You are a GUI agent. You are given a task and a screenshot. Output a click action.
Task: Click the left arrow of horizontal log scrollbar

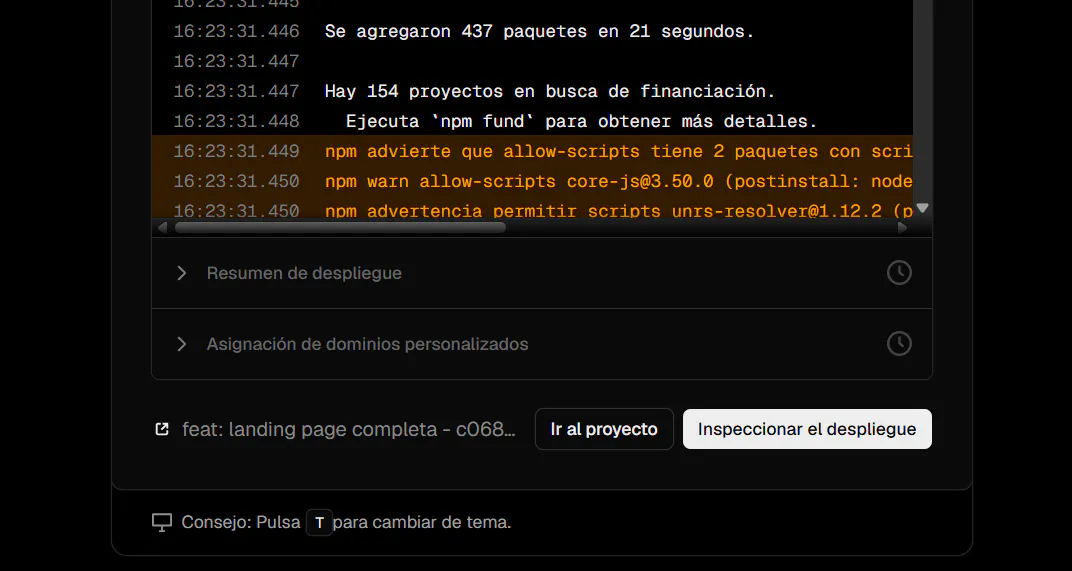point(162,228)
